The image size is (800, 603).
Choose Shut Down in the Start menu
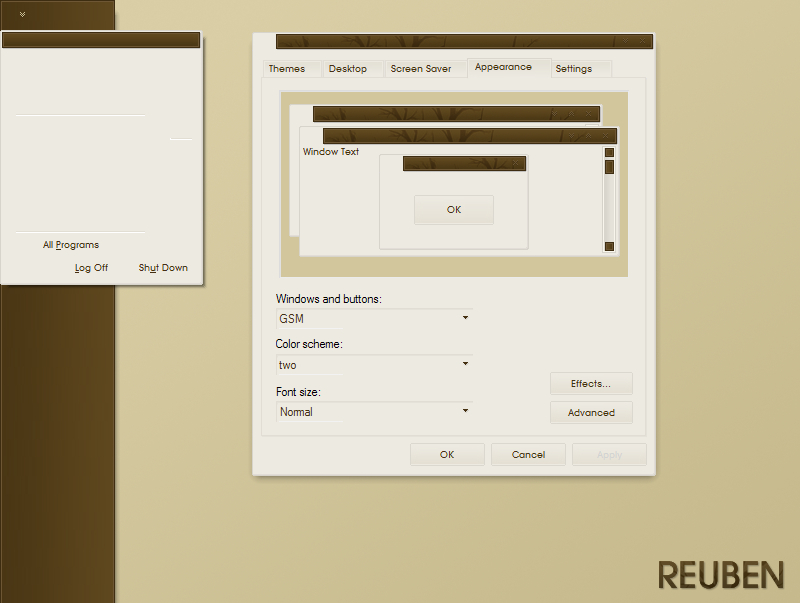pyautogui.click(x=163, y=268)
